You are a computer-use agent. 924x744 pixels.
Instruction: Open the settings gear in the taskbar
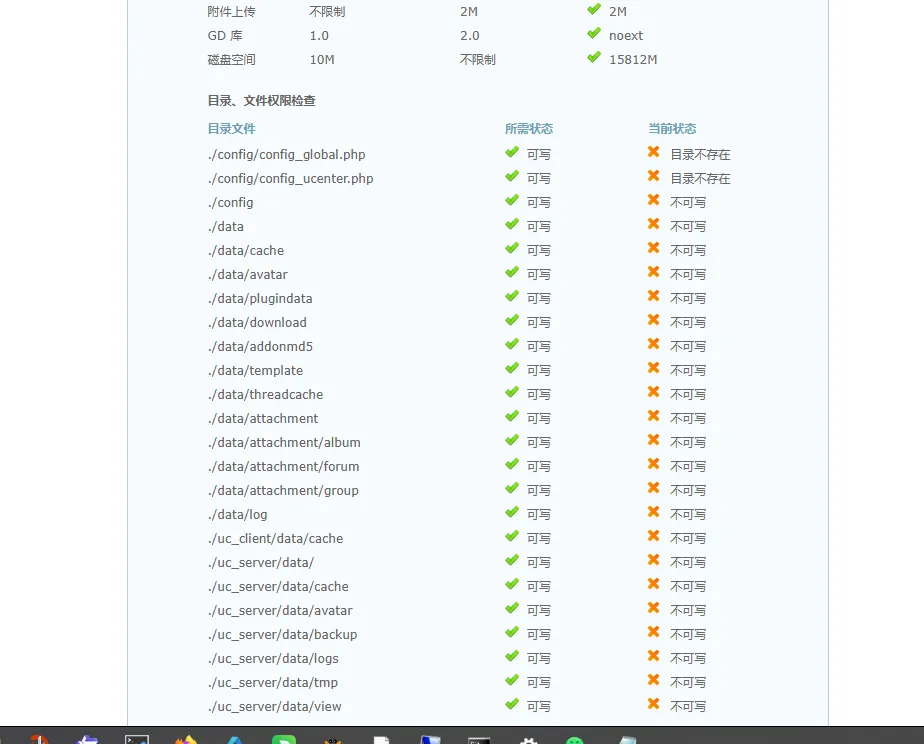click(x=528, y=740)
